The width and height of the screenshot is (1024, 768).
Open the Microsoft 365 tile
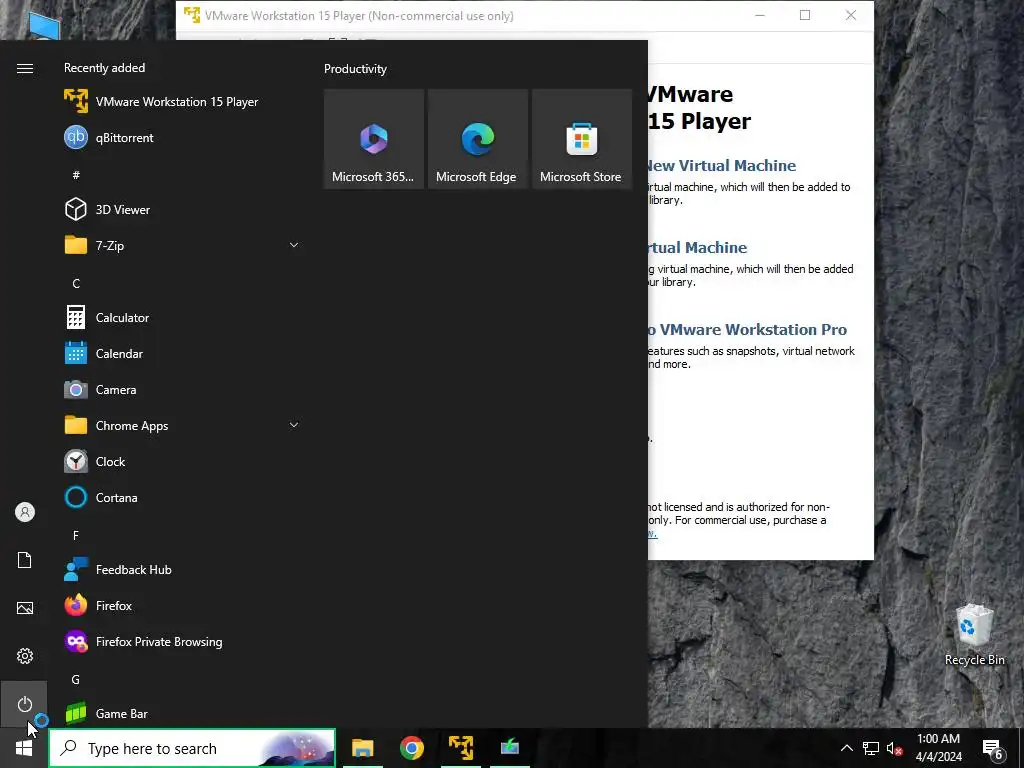tap(374, 139)
